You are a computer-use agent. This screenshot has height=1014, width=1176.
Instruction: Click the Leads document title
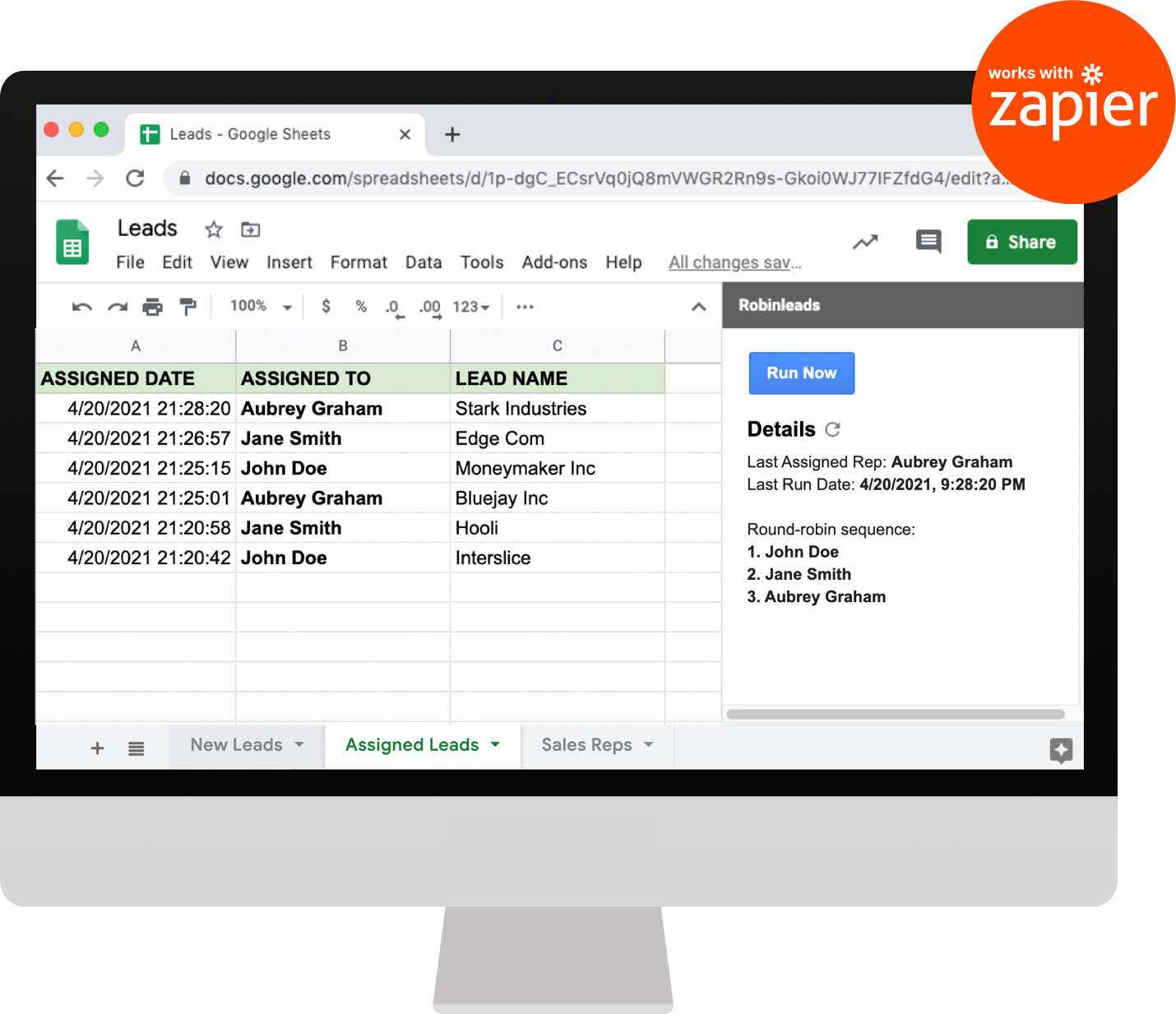coord(147,229)
